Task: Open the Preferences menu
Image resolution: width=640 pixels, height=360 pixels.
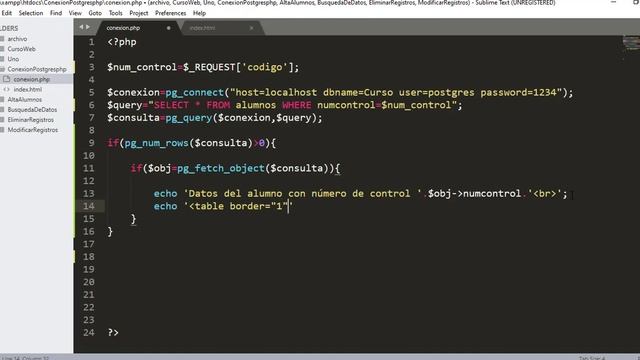Action: pos(170,13)
